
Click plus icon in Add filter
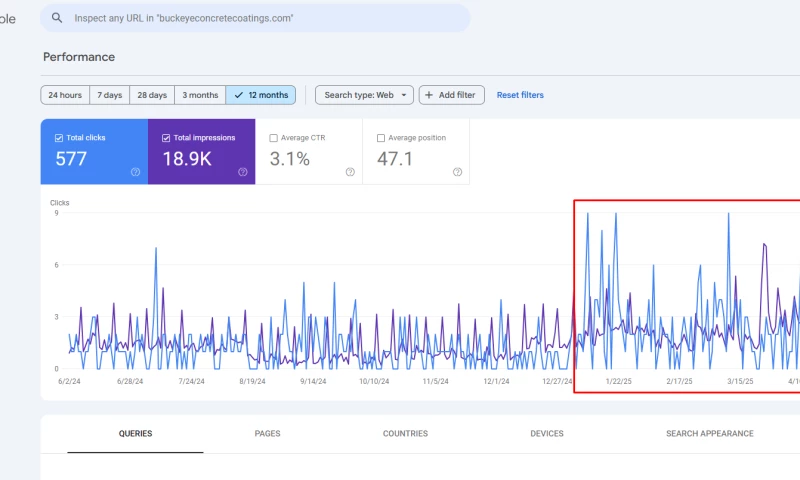tap(429, 95)
